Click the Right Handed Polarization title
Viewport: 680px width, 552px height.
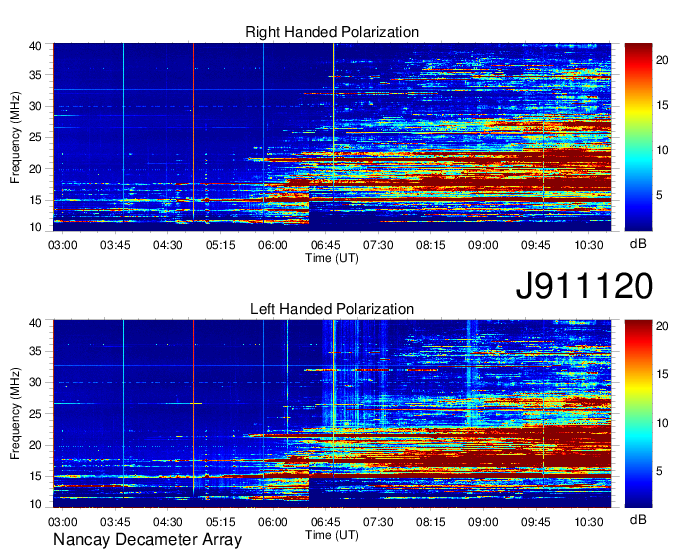(x=332, y=32)
